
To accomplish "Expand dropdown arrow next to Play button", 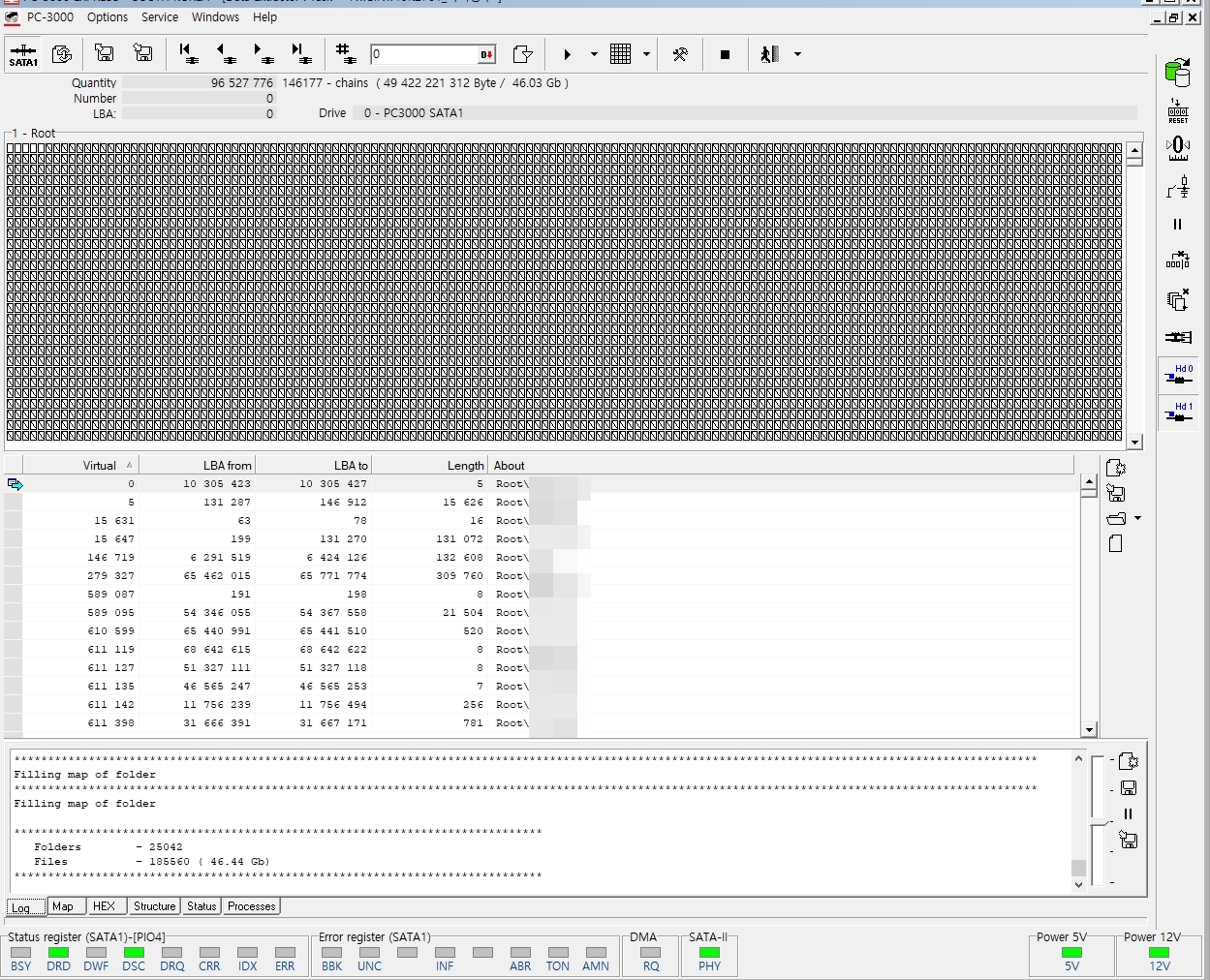I will click(x=594, y=54).
